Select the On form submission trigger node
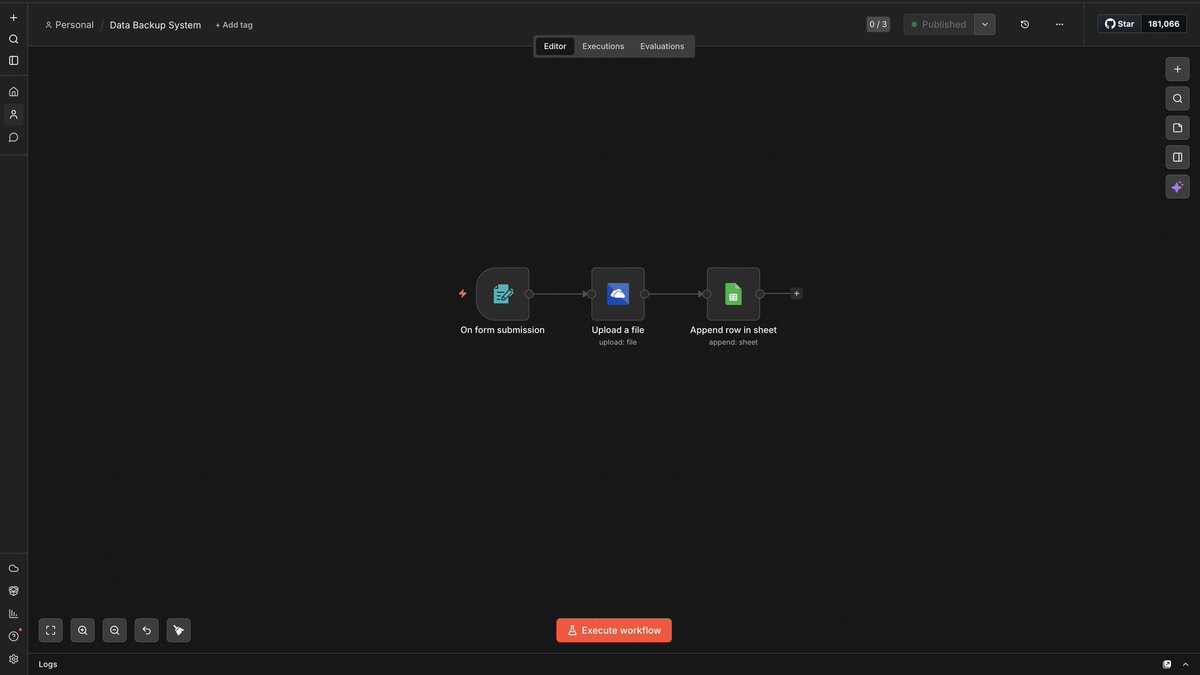Screen dimensions: 1200x675 click(503, 294)
